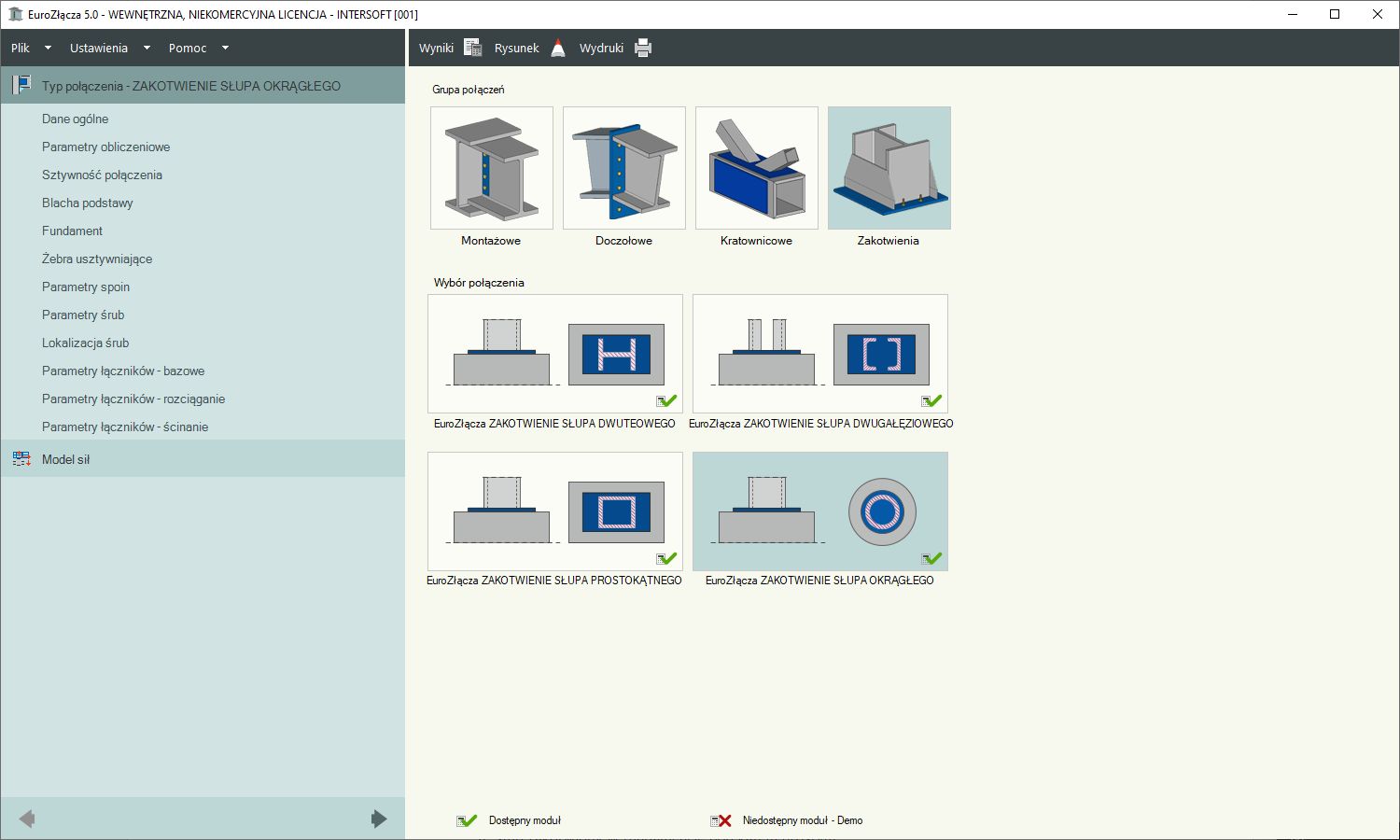Expand the Pomoc dropdown arrow
The image size is (1400, 840).
pyautogui.click(x=225, y=48)
